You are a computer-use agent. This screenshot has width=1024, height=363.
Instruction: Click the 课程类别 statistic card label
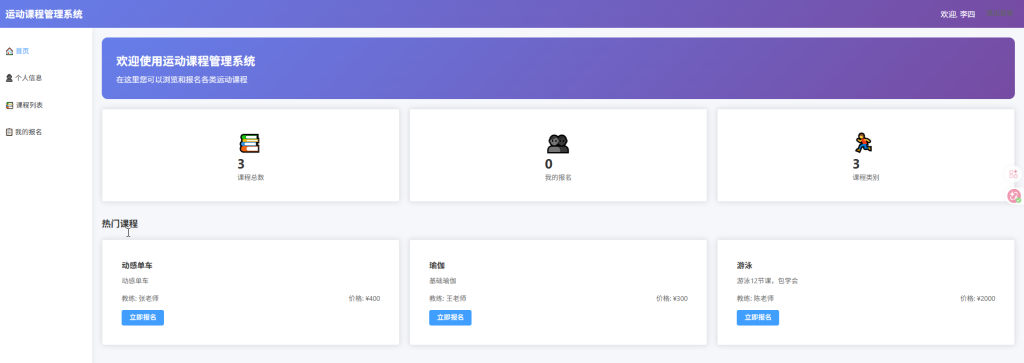point(865,178)
